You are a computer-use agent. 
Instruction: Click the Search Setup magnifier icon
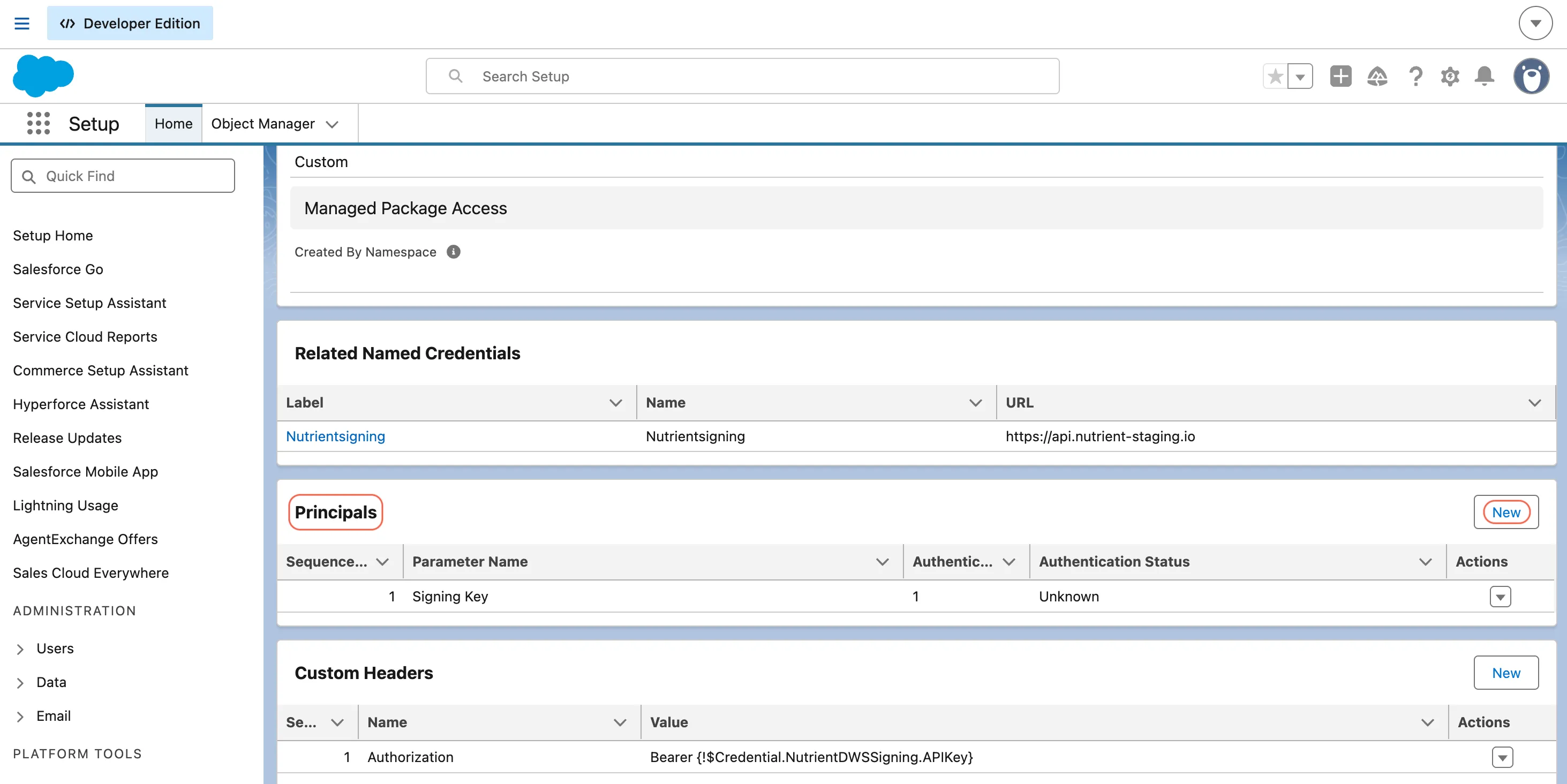pos(456,76)
